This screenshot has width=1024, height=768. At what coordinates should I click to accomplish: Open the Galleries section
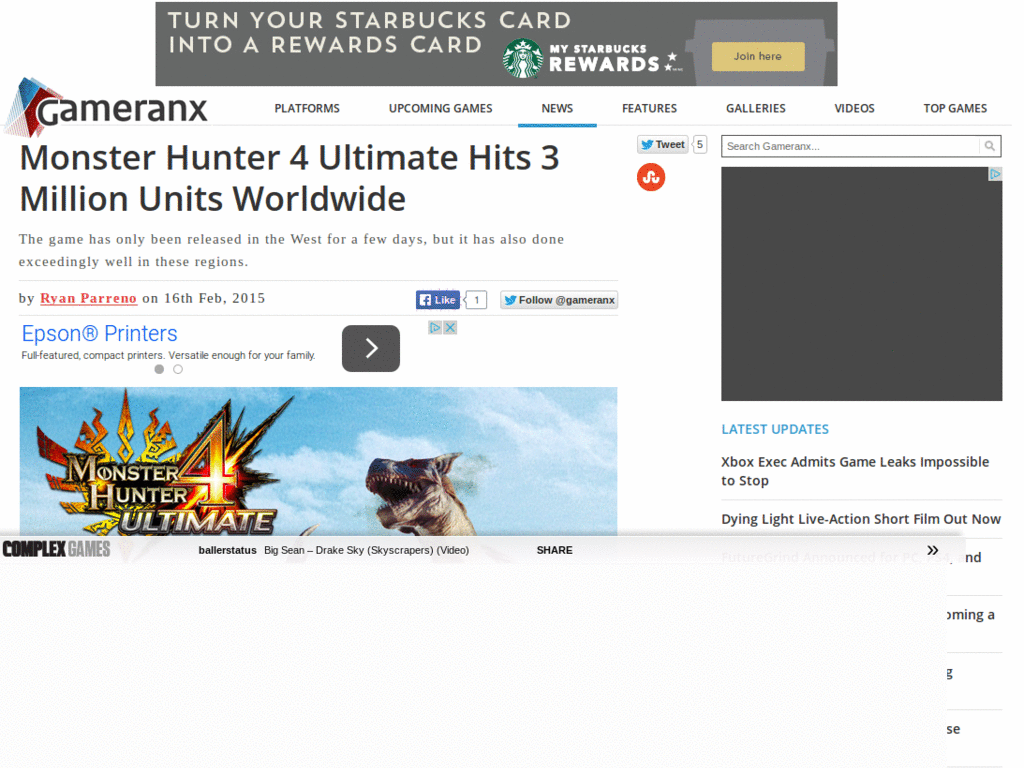tap(756, 108)
